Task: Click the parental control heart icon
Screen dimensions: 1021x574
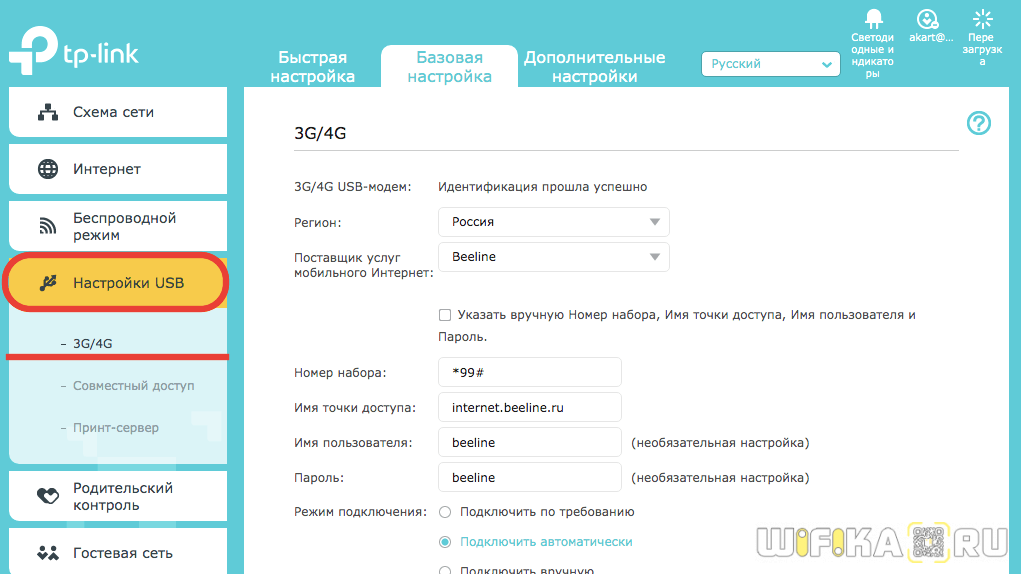Action: coord(48,496)
